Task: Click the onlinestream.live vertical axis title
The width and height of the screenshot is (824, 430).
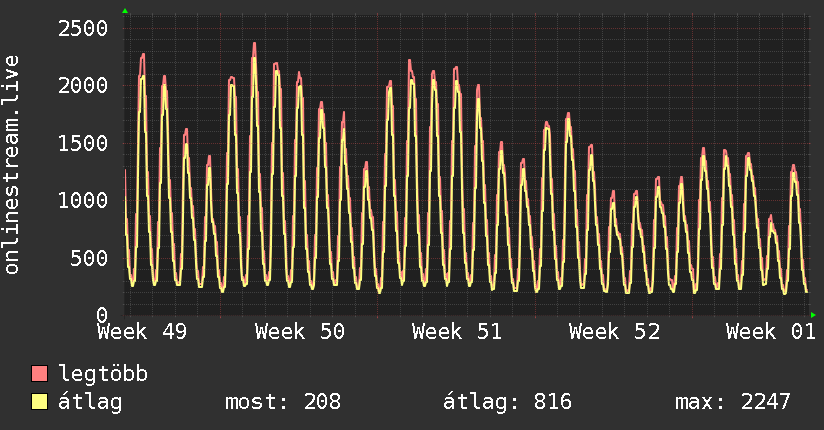Action: click(11, 165)
